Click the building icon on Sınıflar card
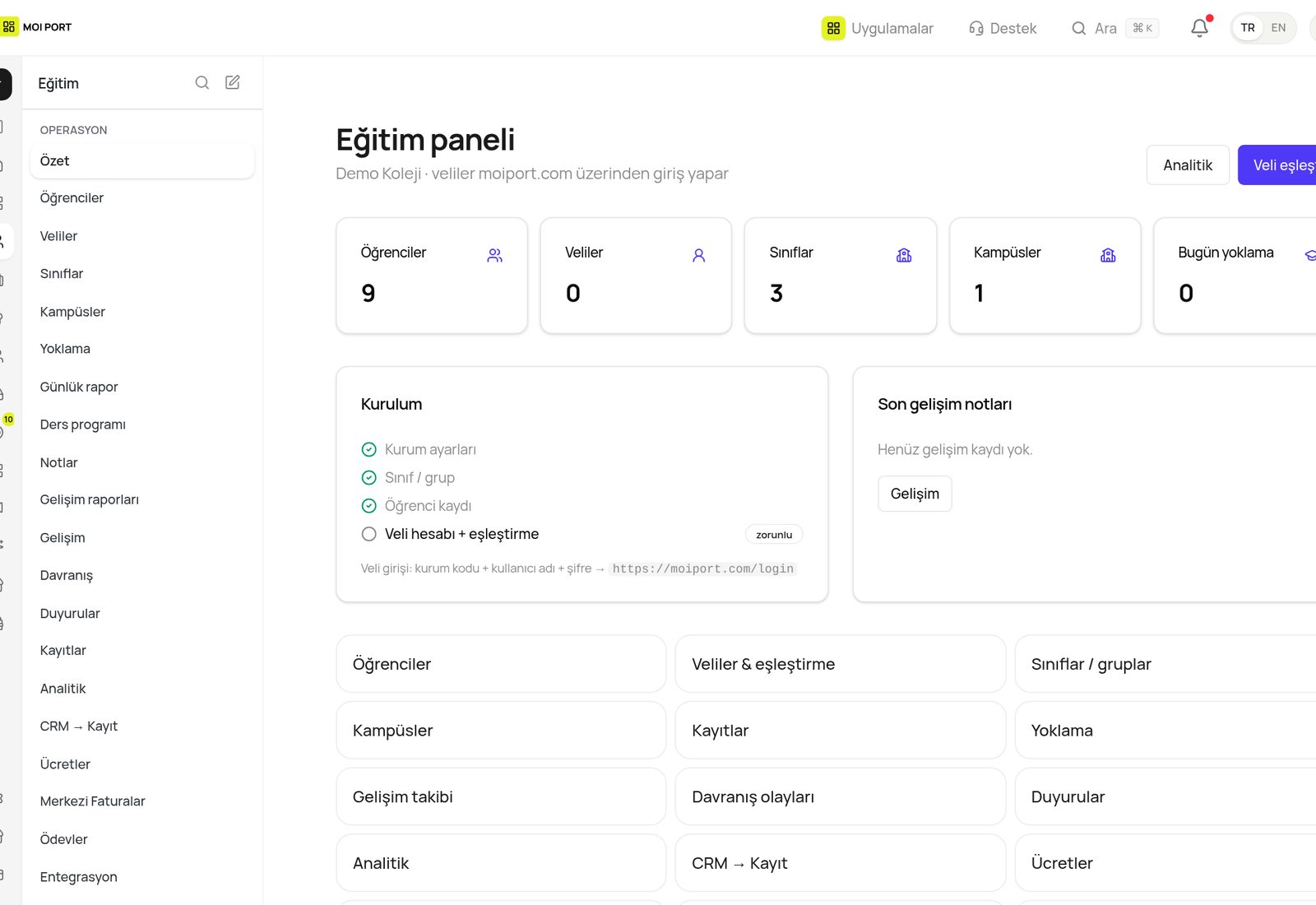The image size is (1316, 905). tap(904, 255)
